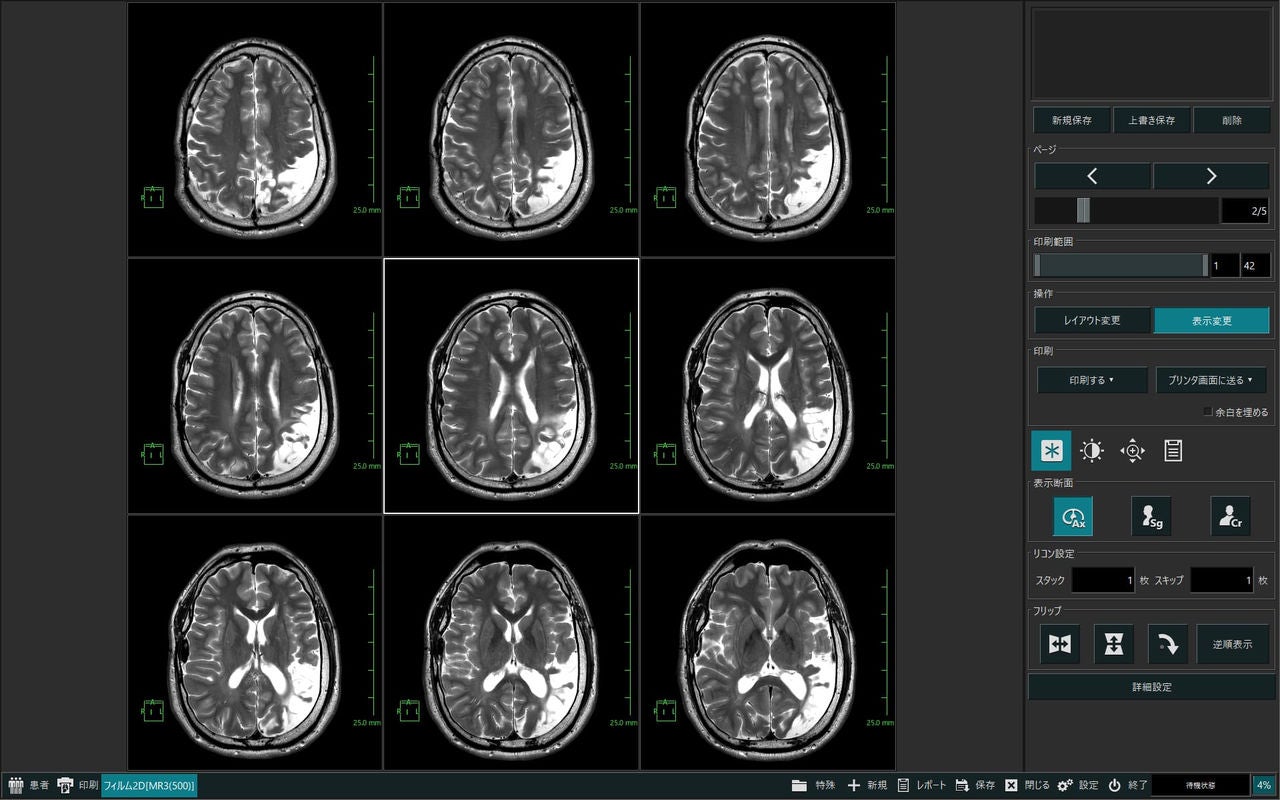Select the zoom and pan tool
Image resolution: width=1280 pixels, height=800 pixels.
1132,451
